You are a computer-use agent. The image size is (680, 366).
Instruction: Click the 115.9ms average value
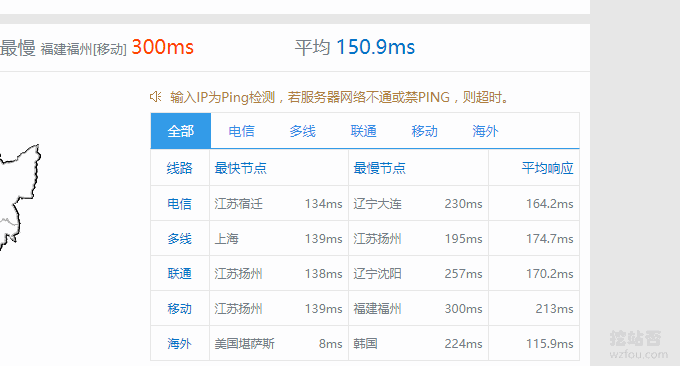coord(549,344)
